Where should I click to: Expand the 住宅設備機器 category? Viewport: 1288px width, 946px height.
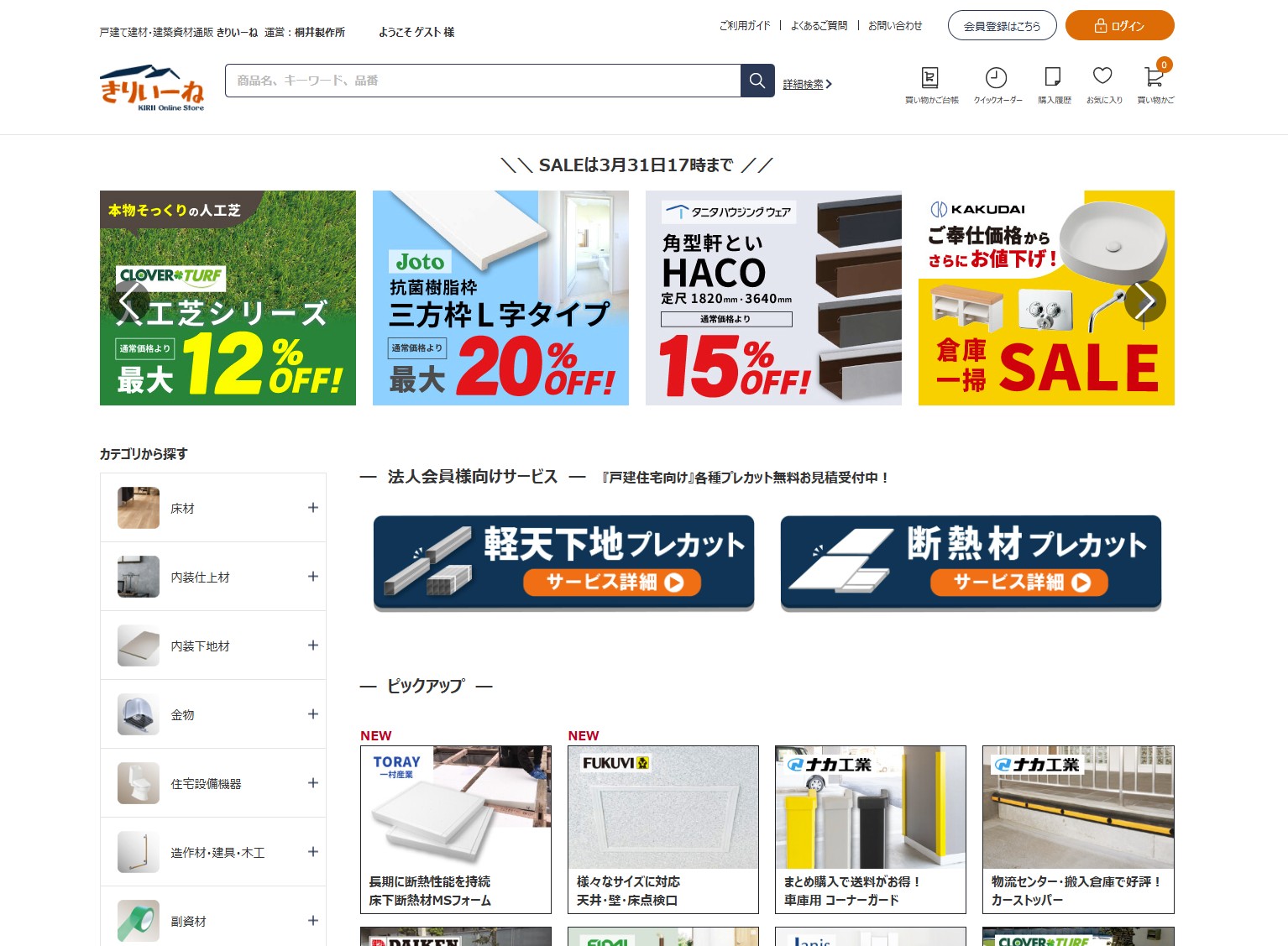tap(313, 783)
